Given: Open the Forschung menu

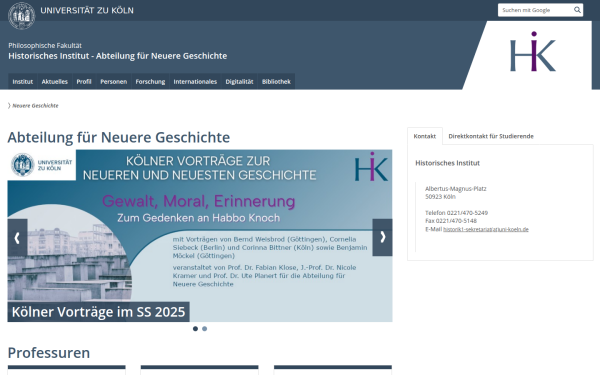Looking at the screenshot, I should (x=150, y=82).
